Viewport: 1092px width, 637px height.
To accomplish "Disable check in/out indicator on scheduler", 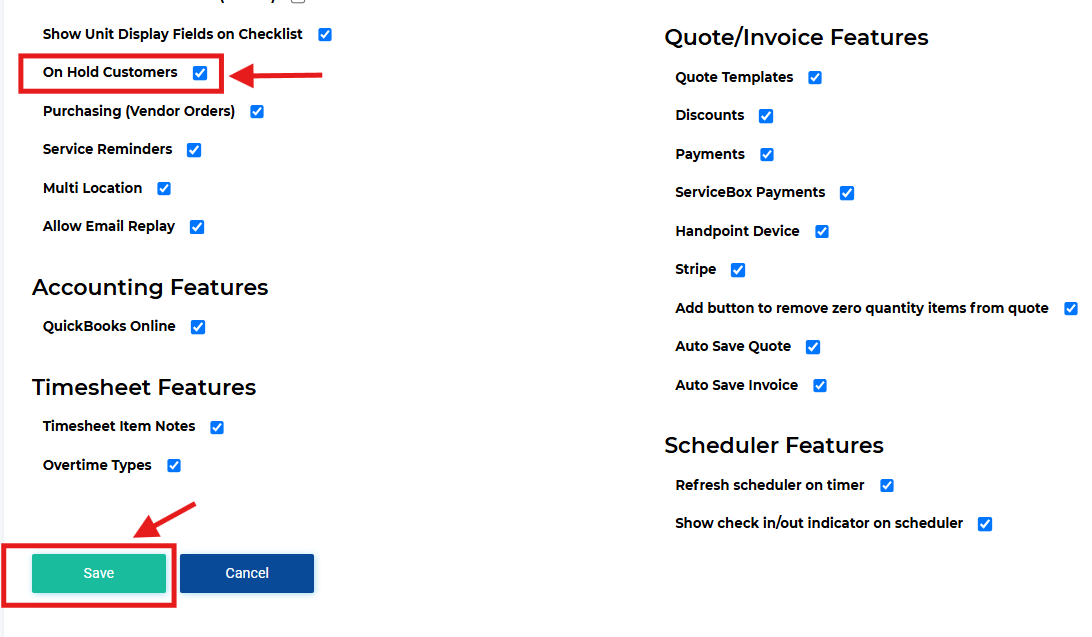I will (x=985, y=524).
